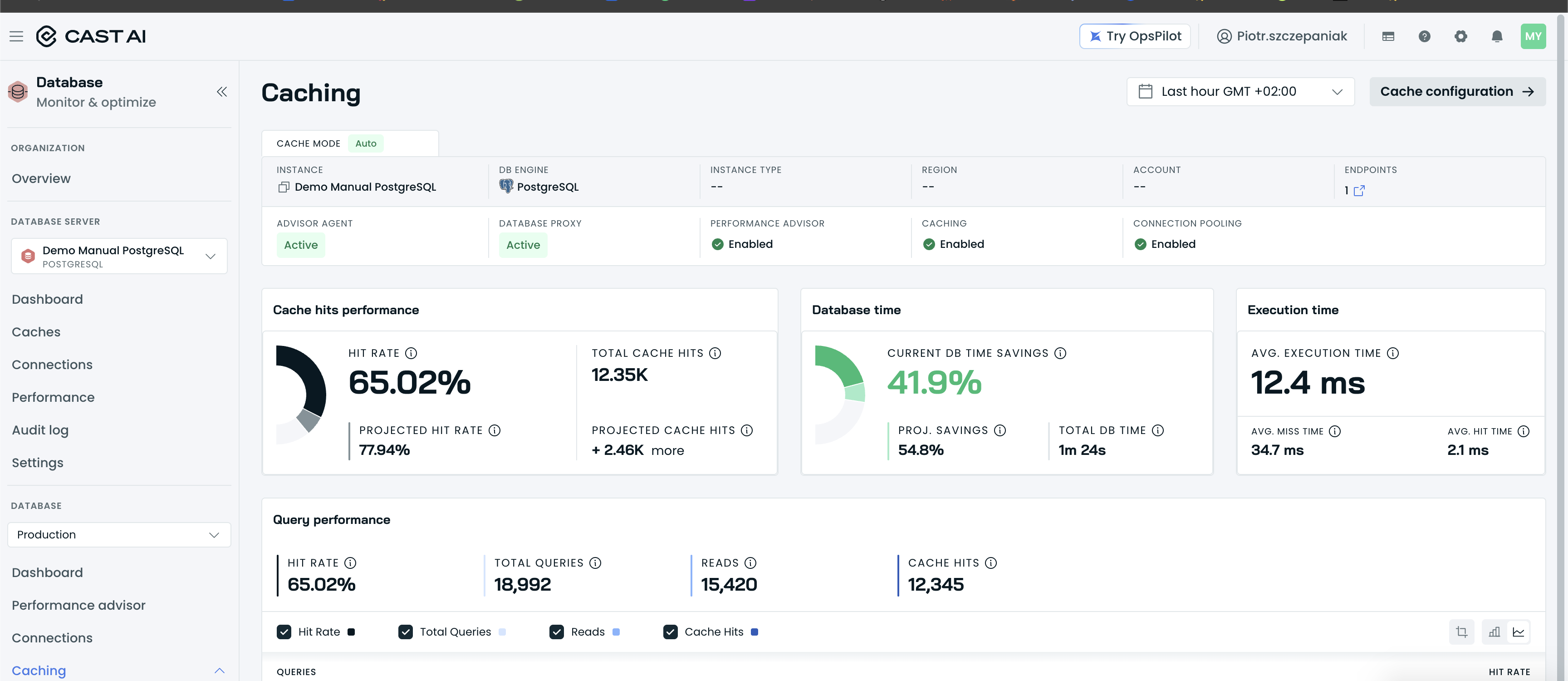The image size is (1568, 681).
Task: Open the notifications bell
Action: 1497,37
